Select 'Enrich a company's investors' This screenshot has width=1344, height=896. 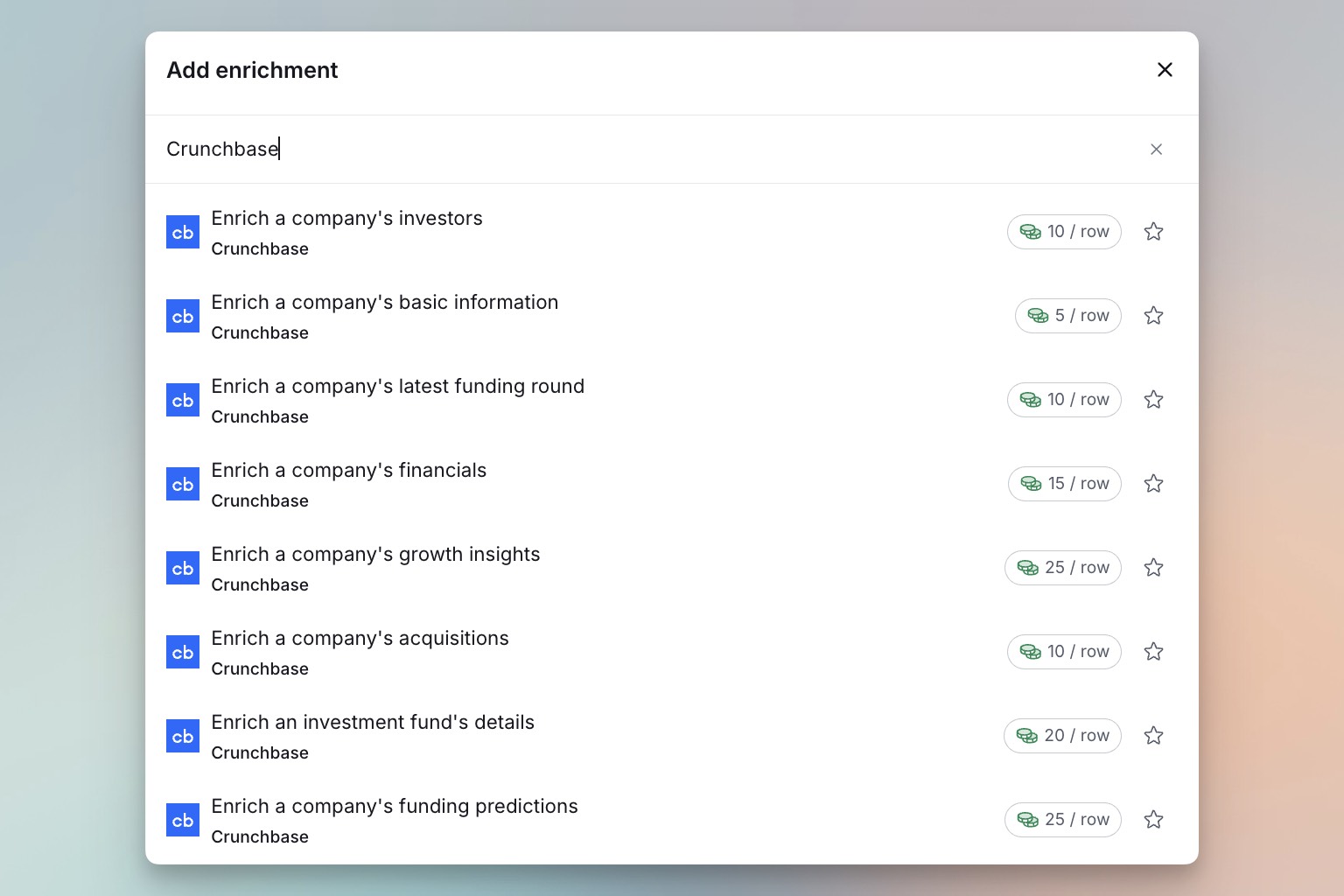(346, 219)
